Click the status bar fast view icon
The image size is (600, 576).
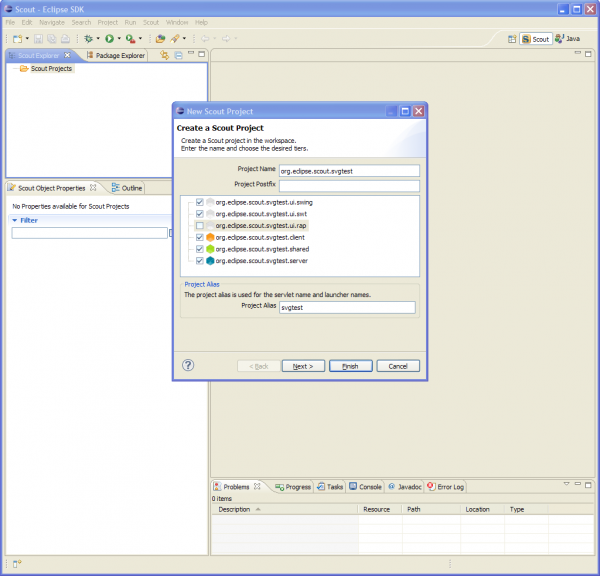[17, 563]
